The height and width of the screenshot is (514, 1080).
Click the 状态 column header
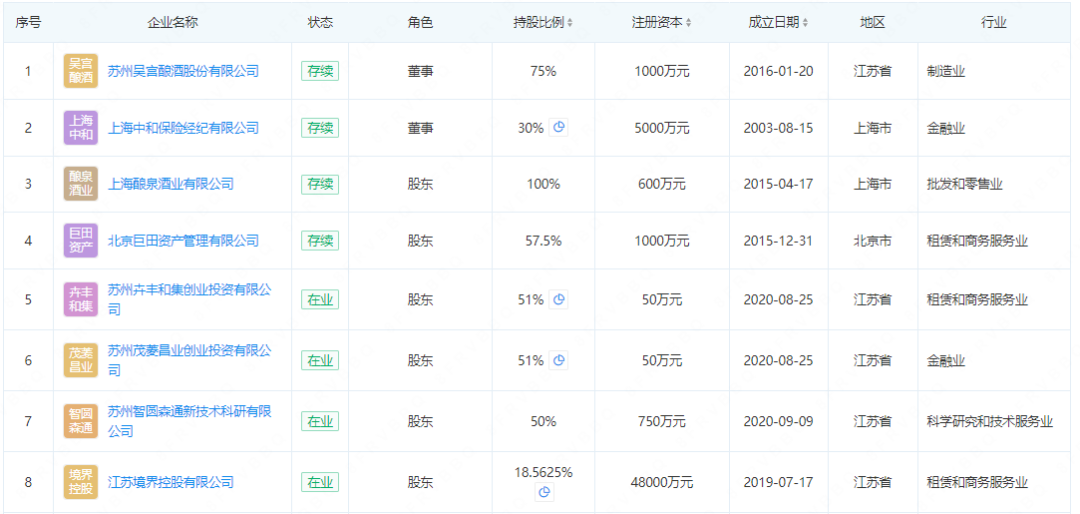[x=320, y=23]
